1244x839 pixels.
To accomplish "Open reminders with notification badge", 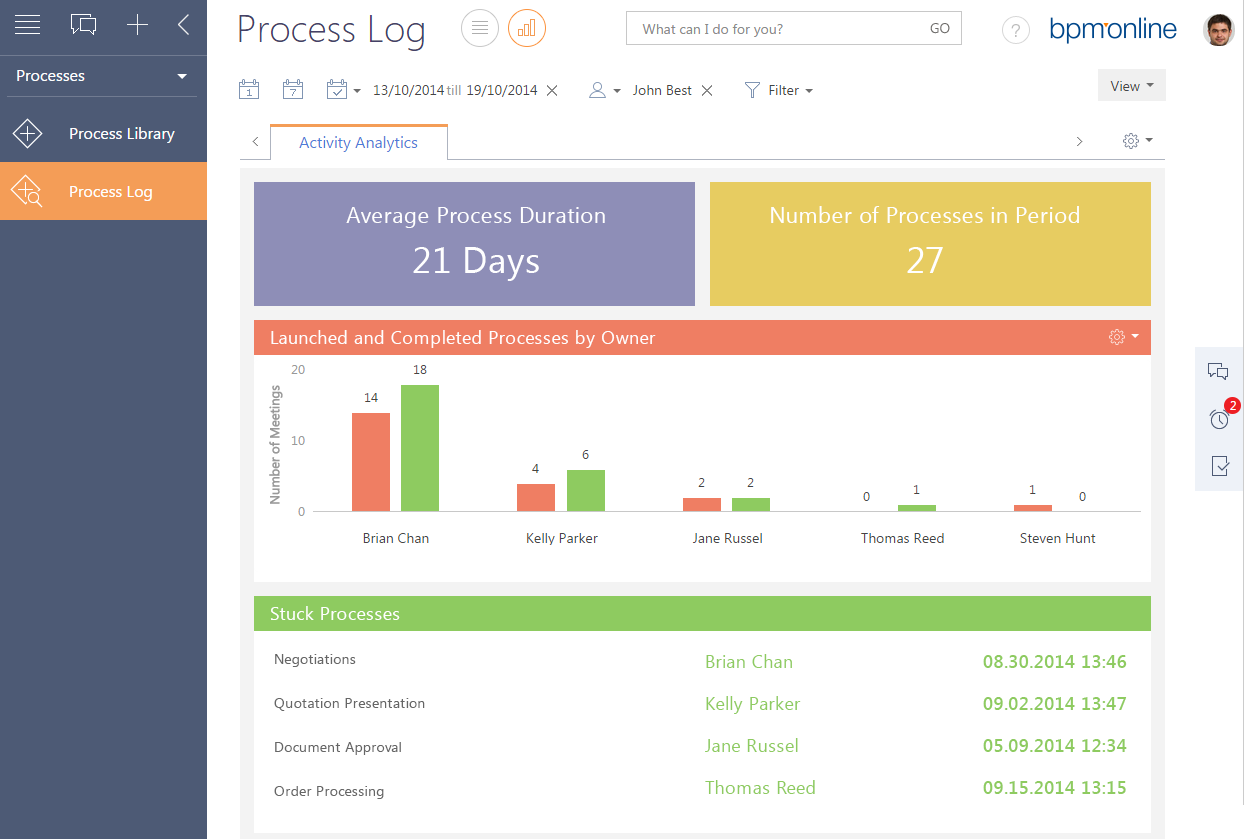I will pyautogui.click(x=1219, y=419).
